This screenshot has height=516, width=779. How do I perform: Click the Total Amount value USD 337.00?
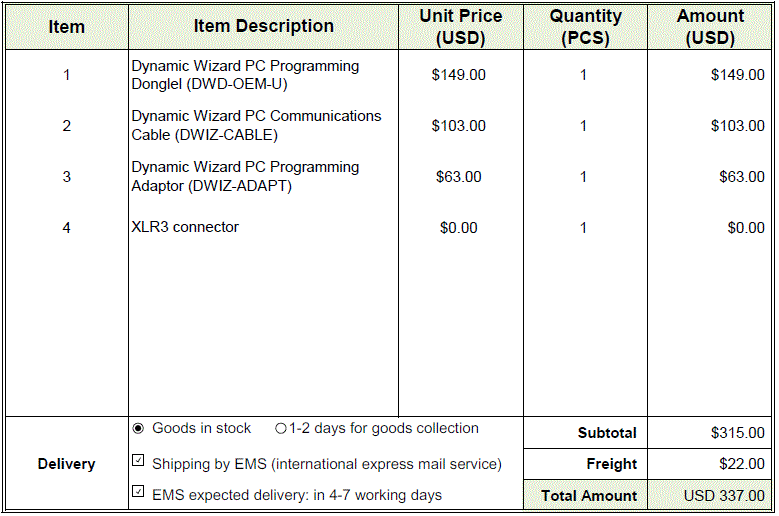click(x=724, y=495)
